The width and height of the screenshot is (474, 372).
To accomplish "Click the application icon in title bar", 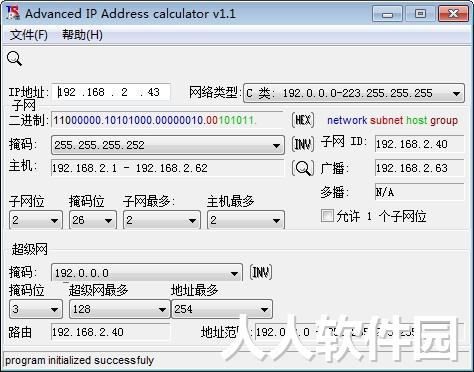I will pyautogui.click(x=13, y=13).
